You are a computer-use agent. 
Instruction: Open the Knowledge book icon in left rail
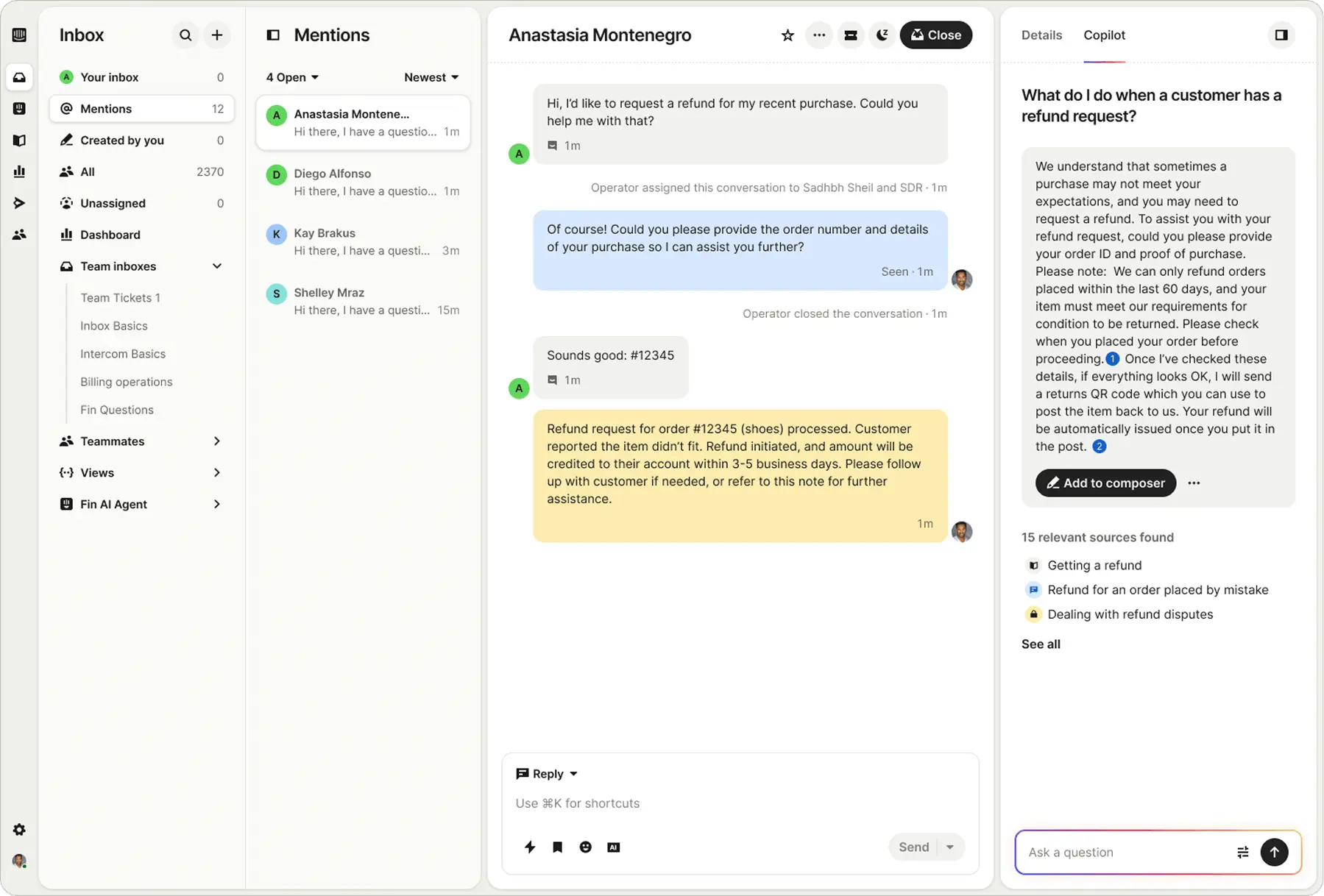pos(19,141)
